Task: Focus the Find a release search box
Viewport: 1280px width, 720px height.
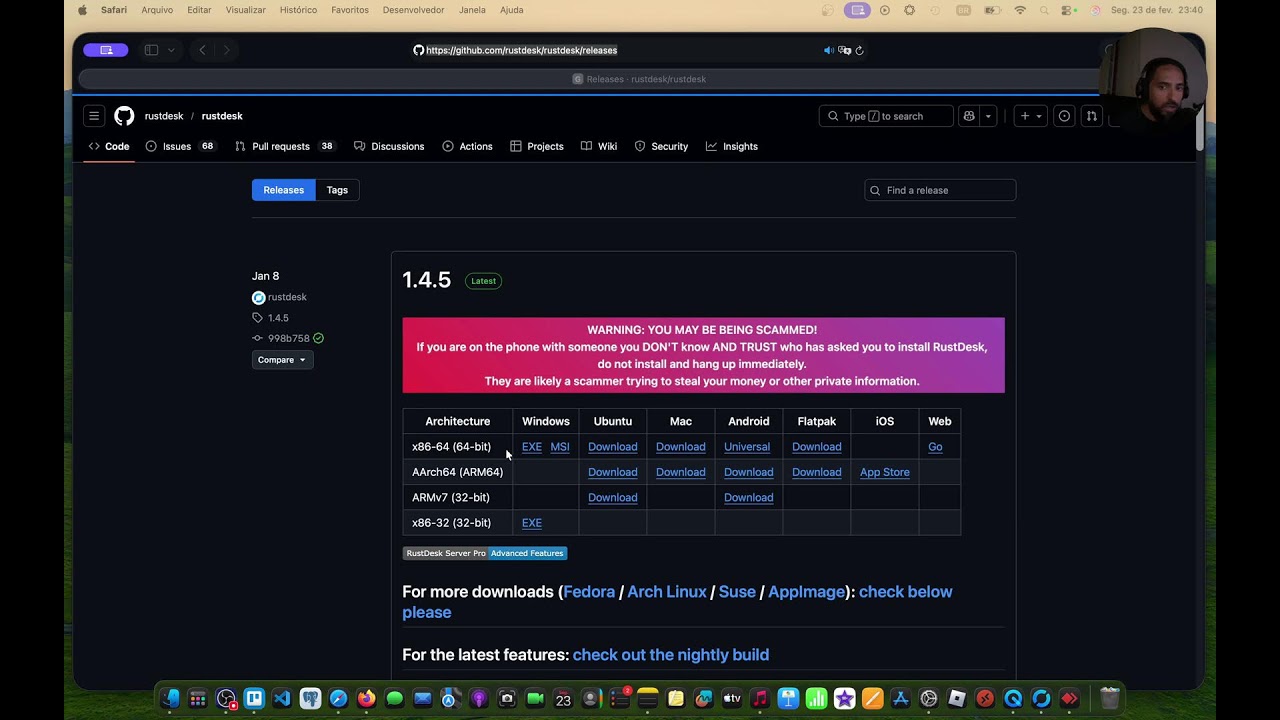Action: (x=940, y=190)
